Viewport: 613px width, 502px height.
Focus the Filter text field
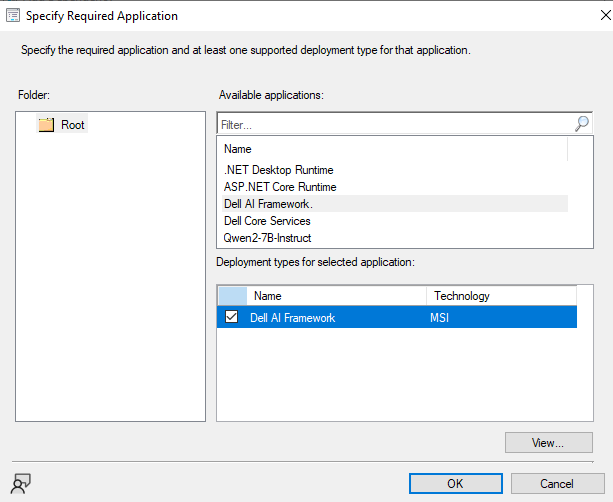395,125
